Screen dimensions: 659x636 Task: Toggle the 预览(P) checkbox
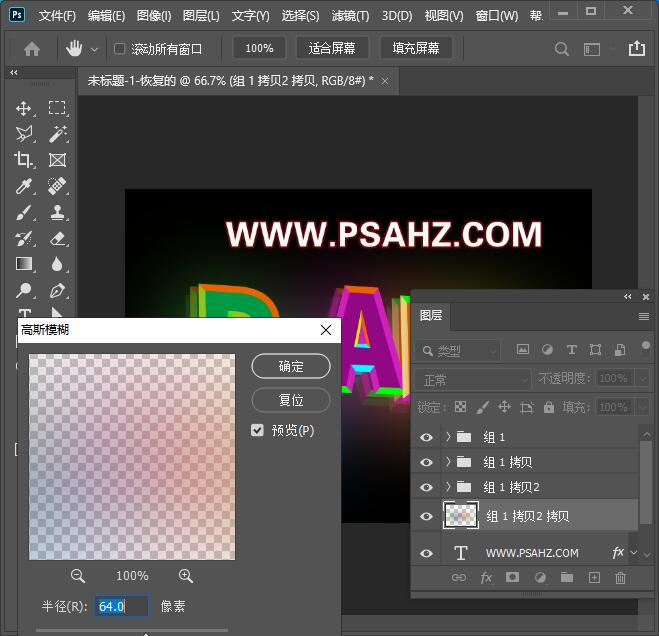(257, 430)
